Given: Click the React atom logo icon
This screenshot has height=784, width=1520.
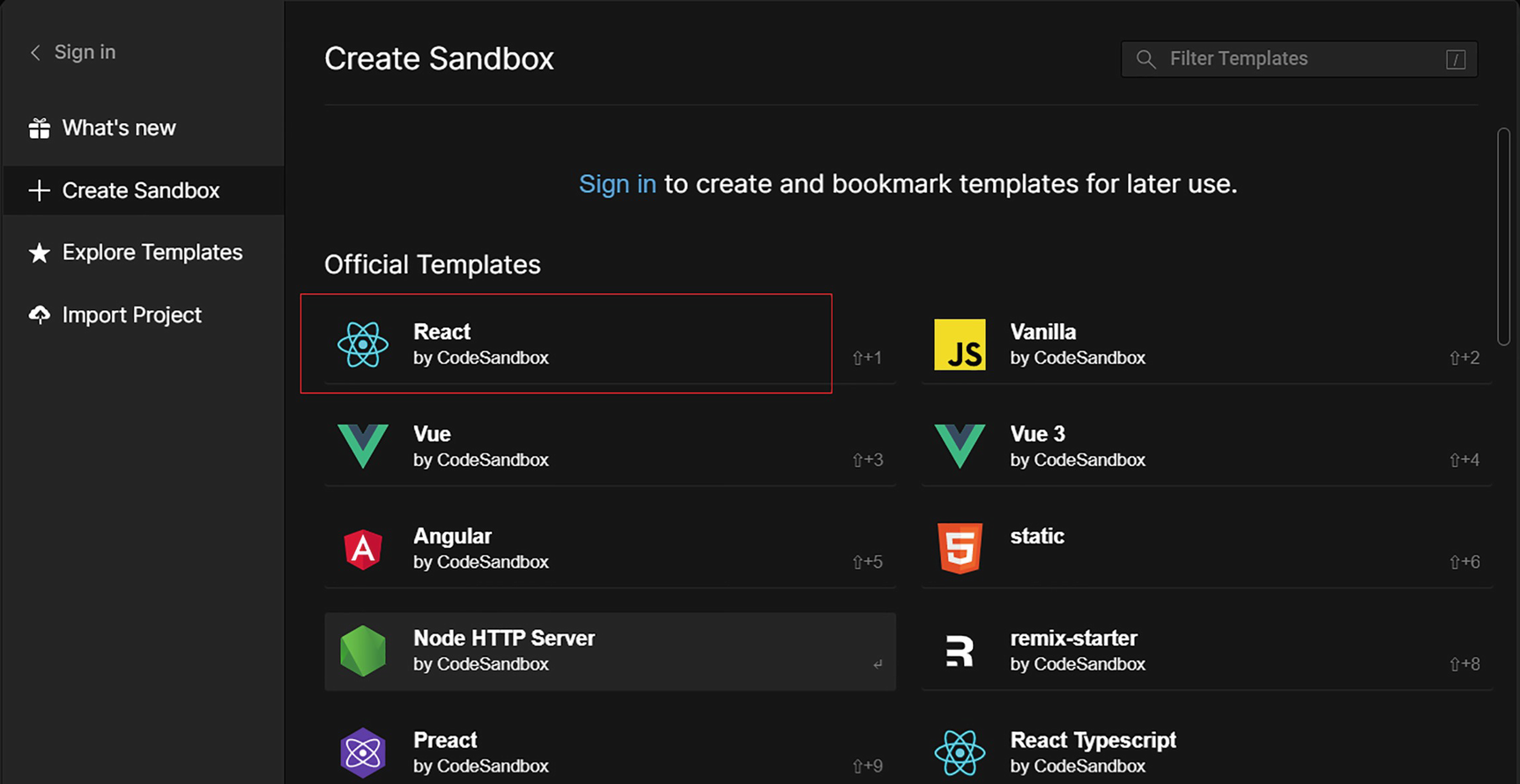Looking at the screenshot, I should click(x=362, y=344).
